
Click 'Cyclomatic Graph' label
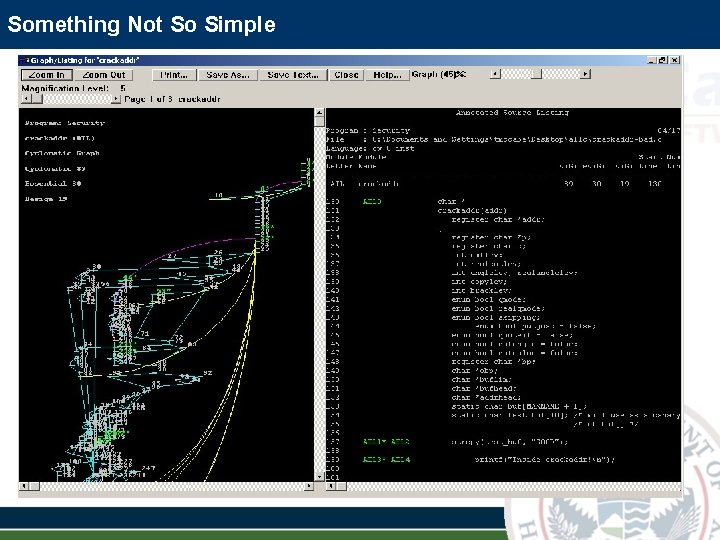(62, 153)
